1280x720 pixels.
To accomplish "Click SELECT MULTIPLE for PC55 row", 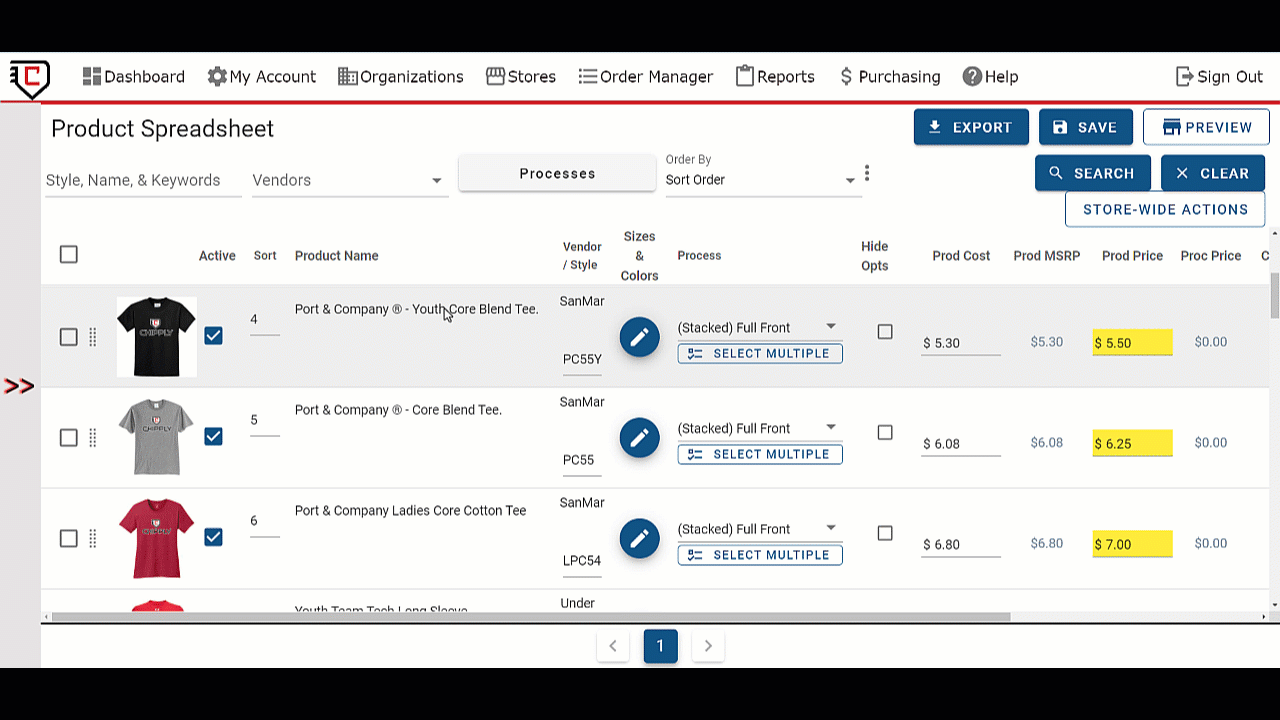I will 760,454.
